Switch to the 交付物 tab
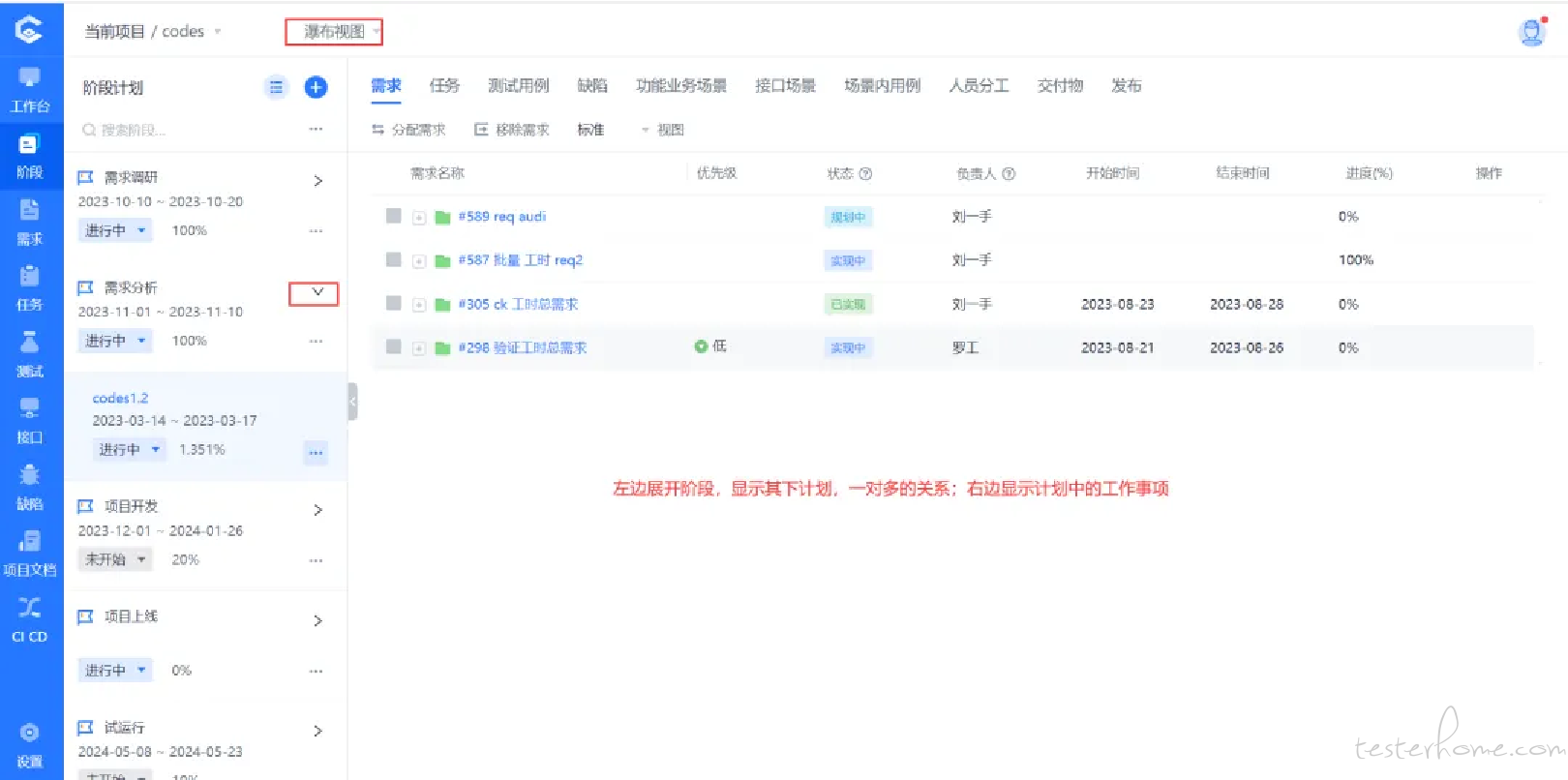Viewport: 1568px width, 780px height. pyautogui.click(x=1060, y=86)
